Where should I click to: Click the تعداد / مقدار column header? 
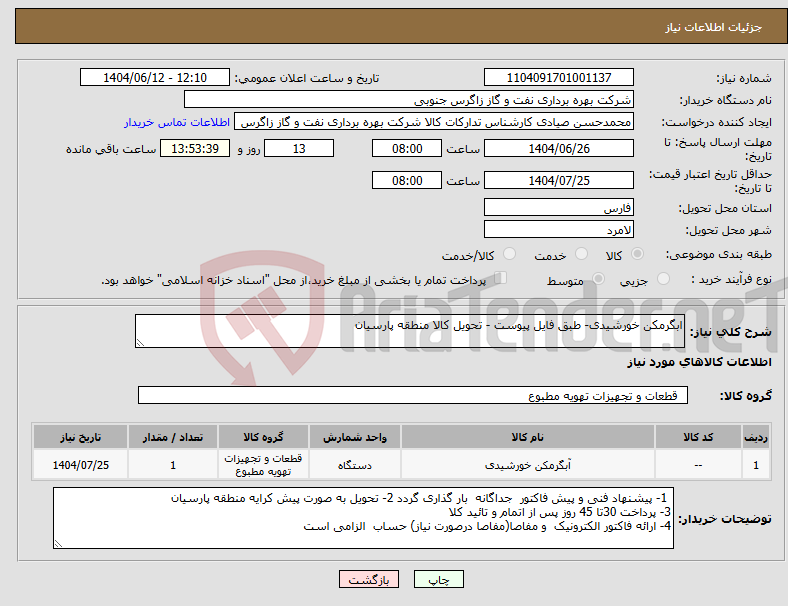click(x=172, y=437)
